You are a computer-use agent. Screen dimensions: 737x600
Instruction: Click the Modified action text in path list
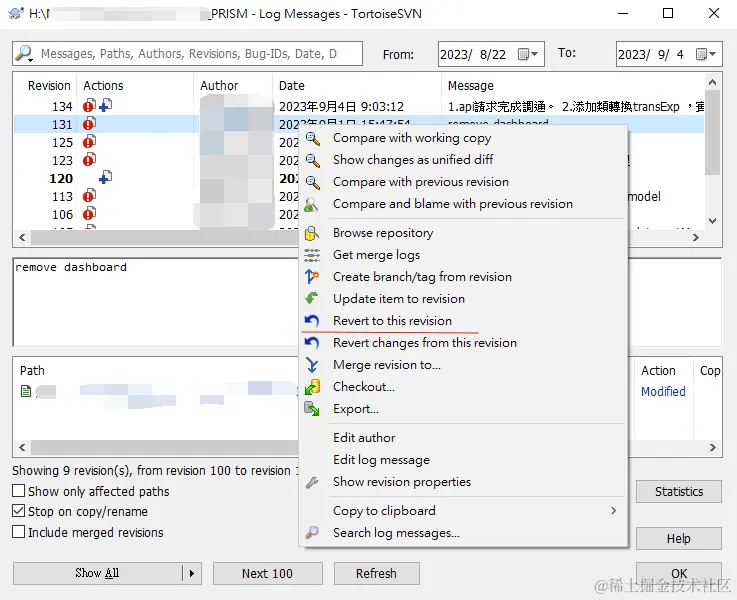coord(663,391)
